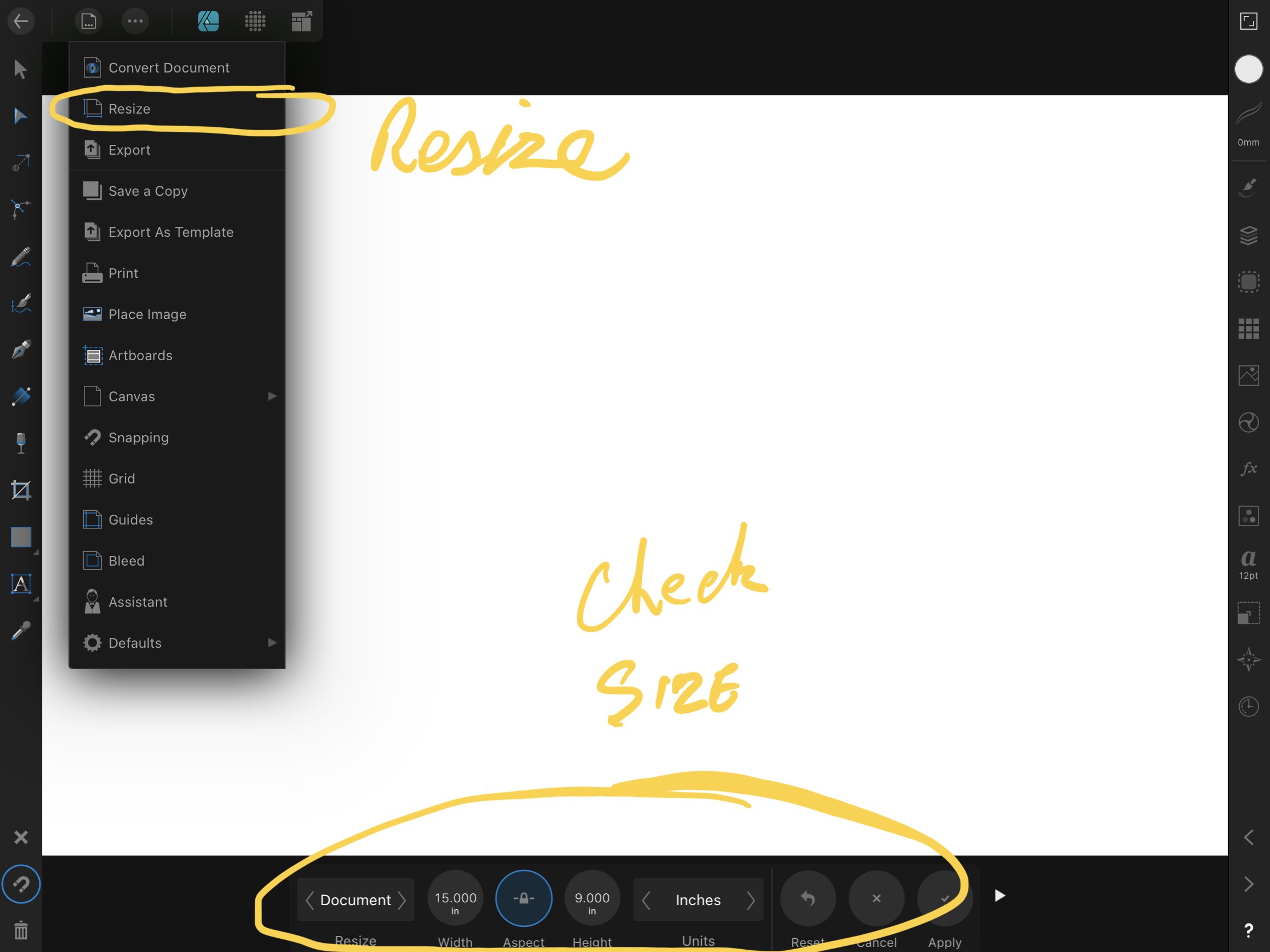Toggle snapping magnet at bottom left

click(21, 884)
